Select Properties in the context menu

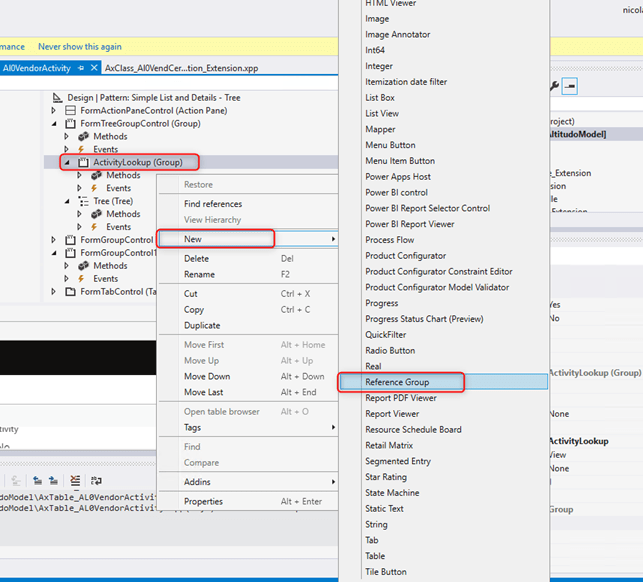(203, 501)
